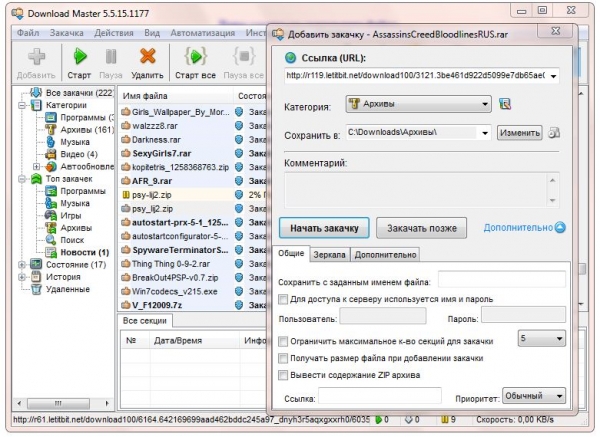Open the Действия menu
The height and width of the screenshot is (437, 600).
tap(114, 33)
